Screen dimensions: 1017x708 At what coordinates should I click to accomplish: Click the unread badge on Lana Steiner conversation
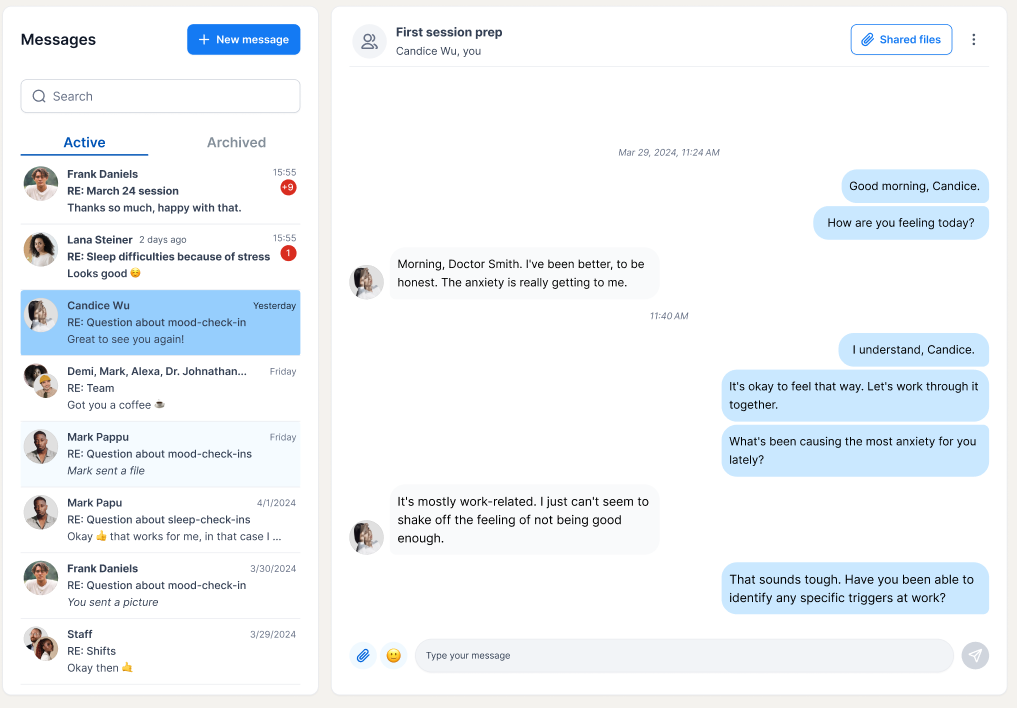pos(288,253)
